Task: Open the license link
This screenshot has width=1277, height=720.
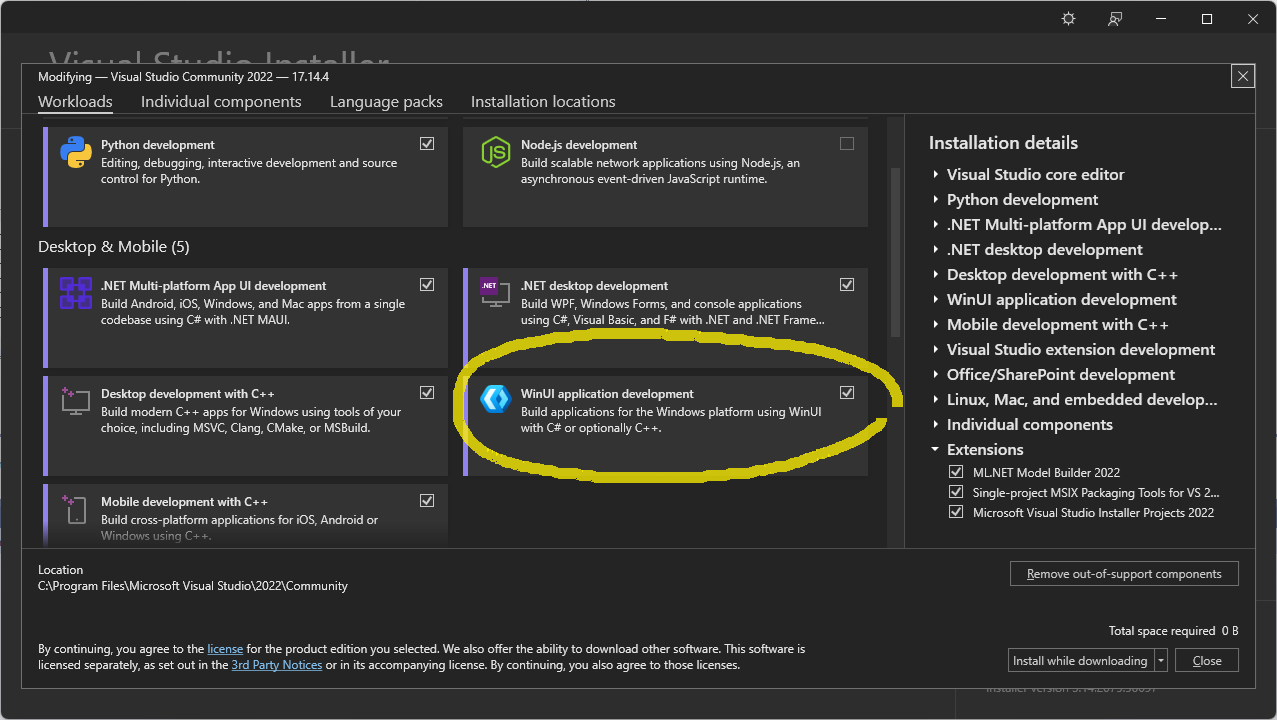Action: pos(225,649)
